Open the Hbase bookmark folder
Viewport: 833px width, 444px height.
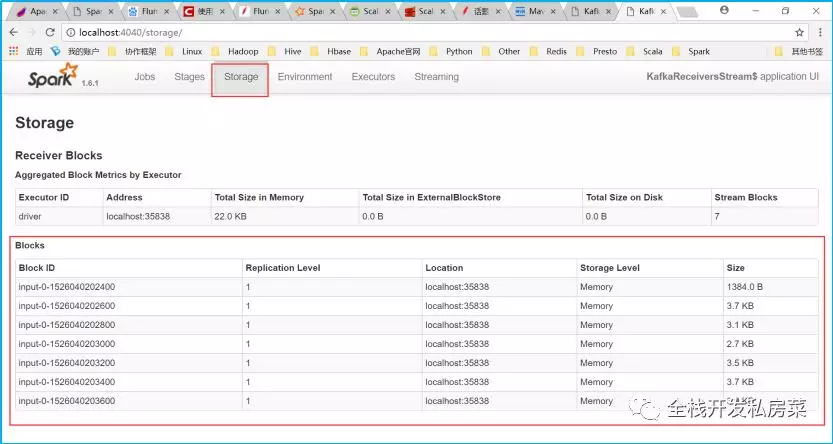click(x=331, y=52)
